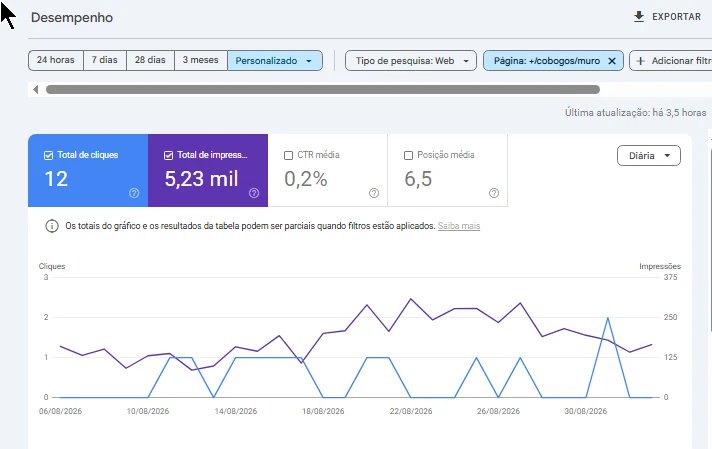Open help for Total de cliques

click(134, 193)
